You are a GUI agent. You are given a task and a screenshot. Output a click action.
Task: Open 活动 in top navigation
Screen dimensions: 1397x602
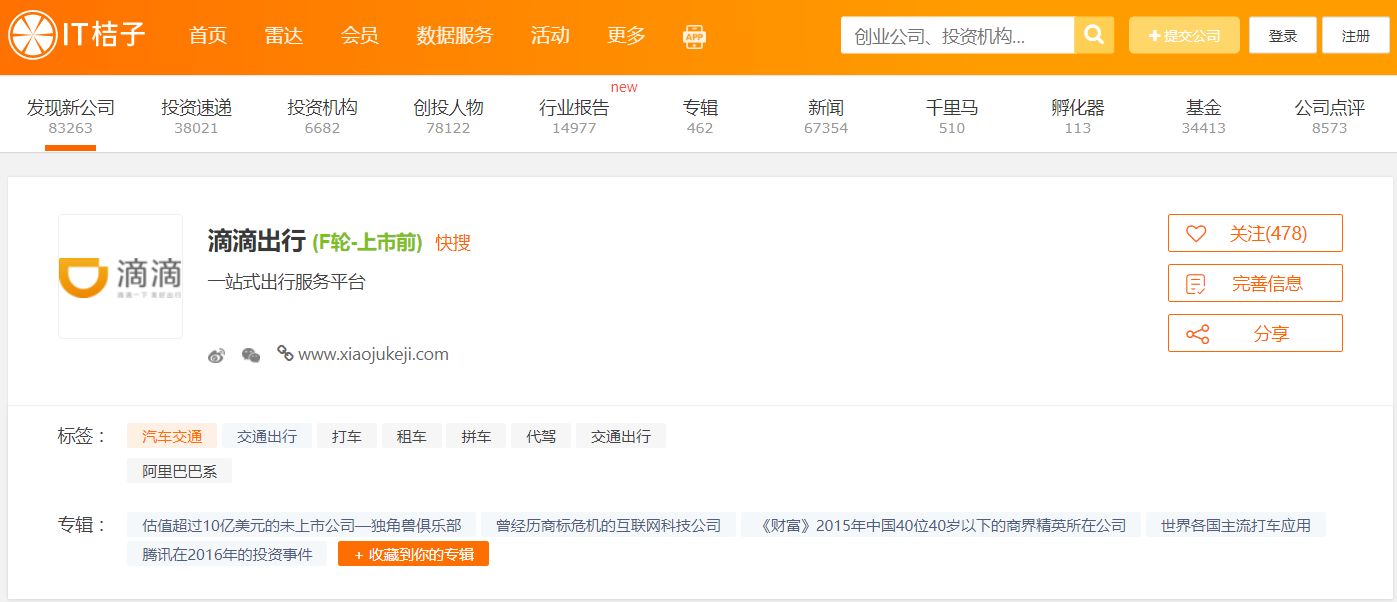click(550, 36)
